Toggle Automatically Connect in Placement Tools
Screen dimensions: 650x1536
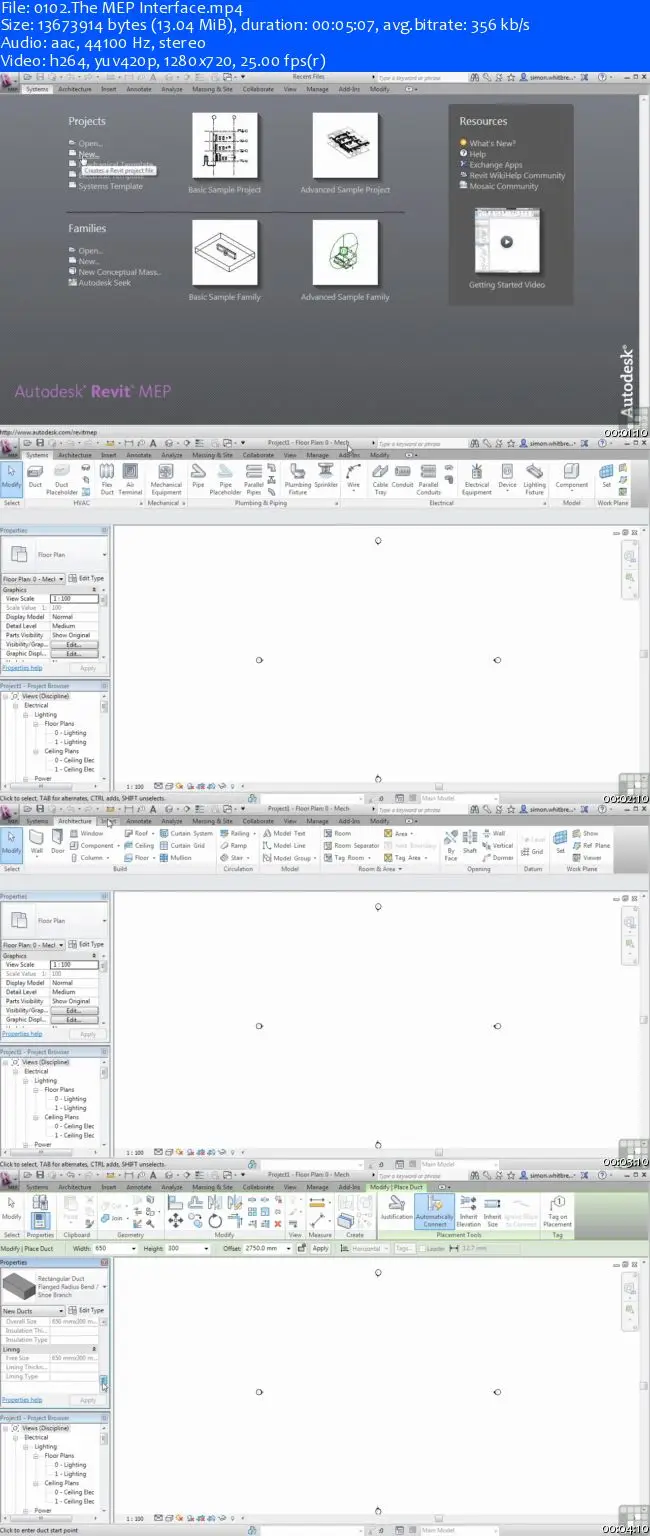434,1210
